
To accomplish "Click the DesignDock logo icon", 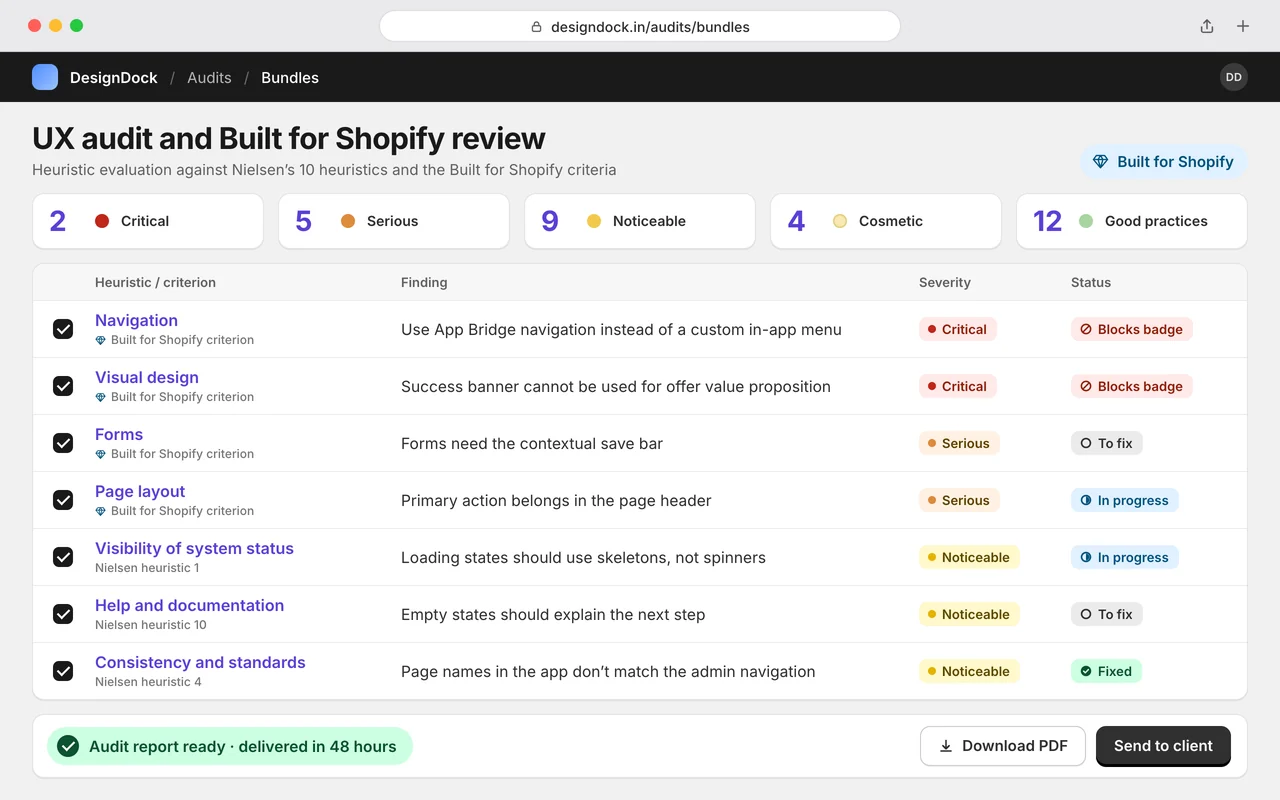I will (x=45, y=77).
